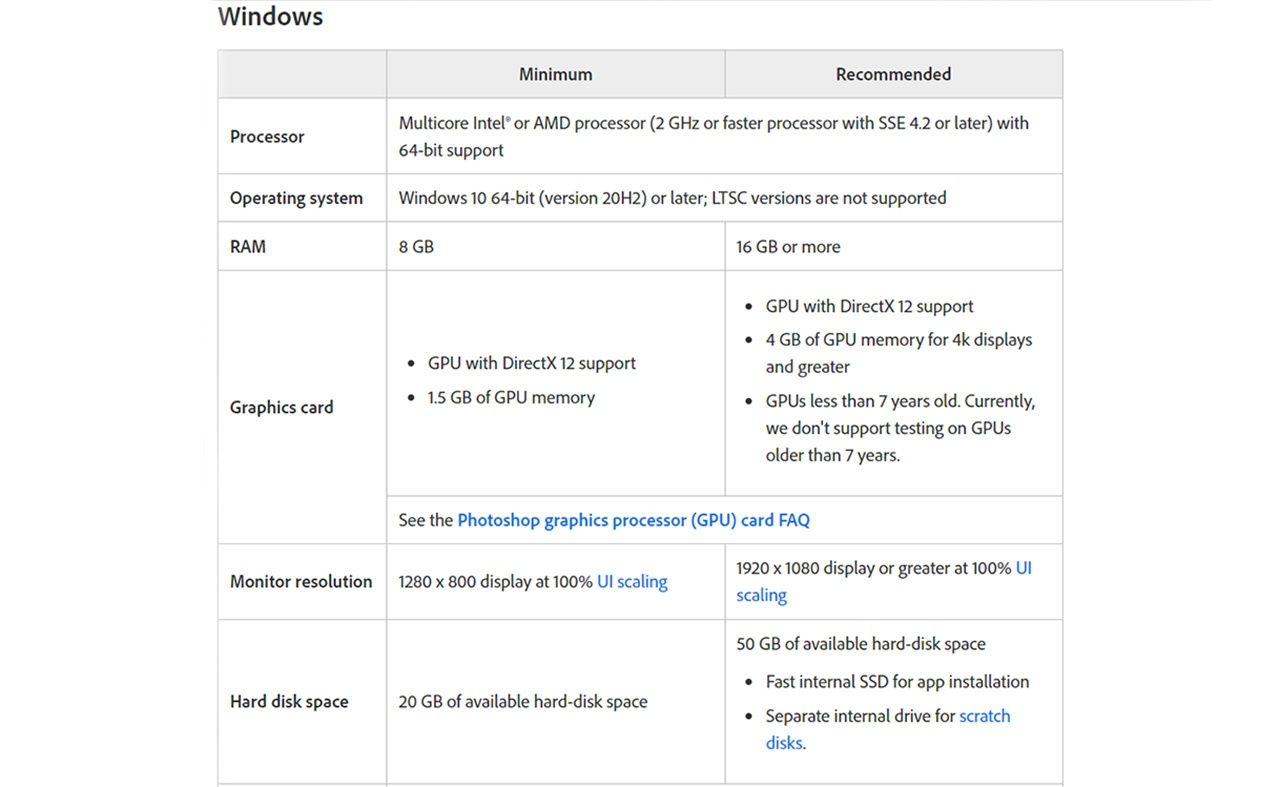Image resolution: width=1280 pixels, height=787 pixels.
Task: Click the Graphics card row label
Action: (281, 407)
